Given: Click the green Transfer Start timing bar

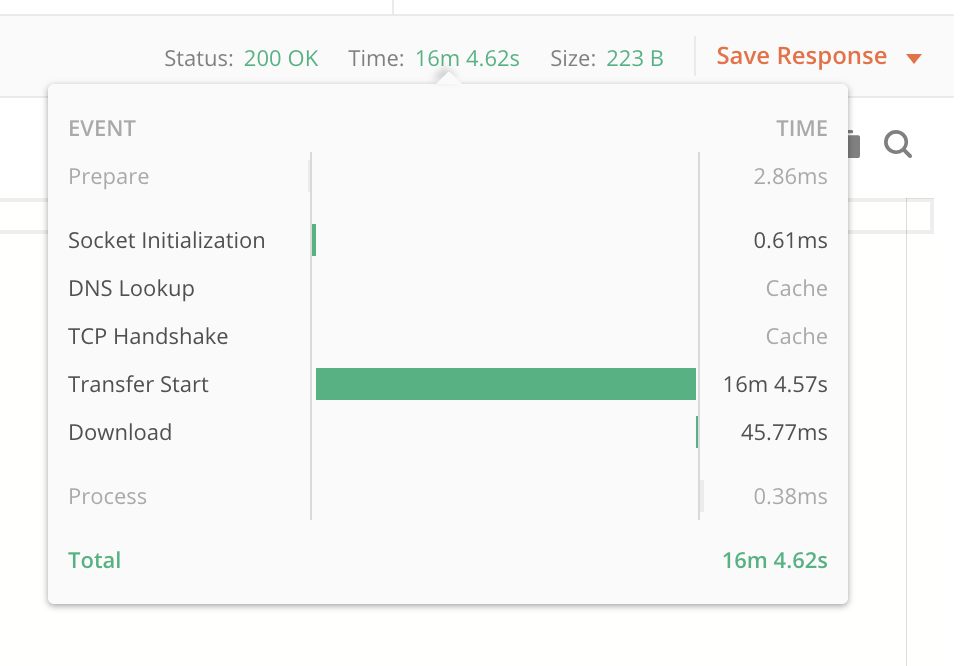Looking at the screenshot, I should click(506, 384).
